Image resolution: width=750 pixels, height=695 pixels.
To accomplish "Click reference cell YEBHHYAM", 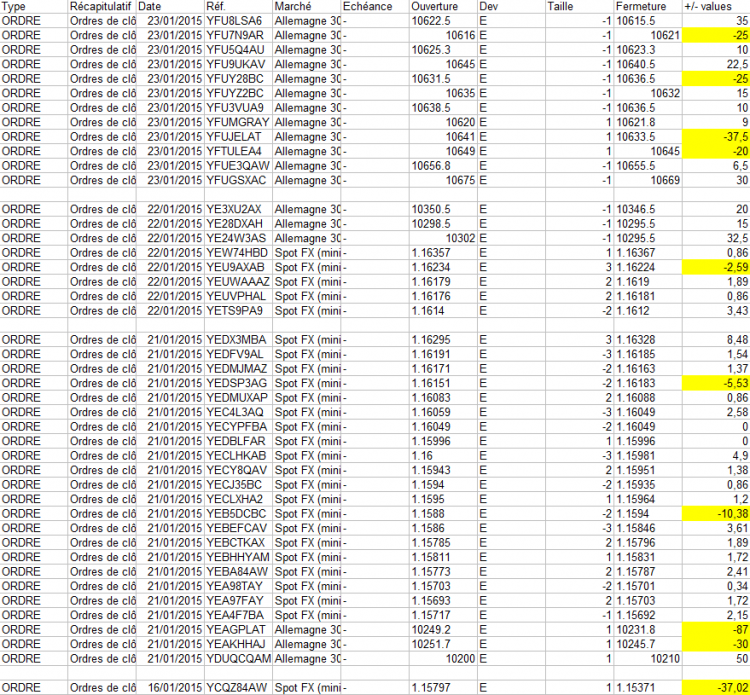I will click(x=239, y=558).
